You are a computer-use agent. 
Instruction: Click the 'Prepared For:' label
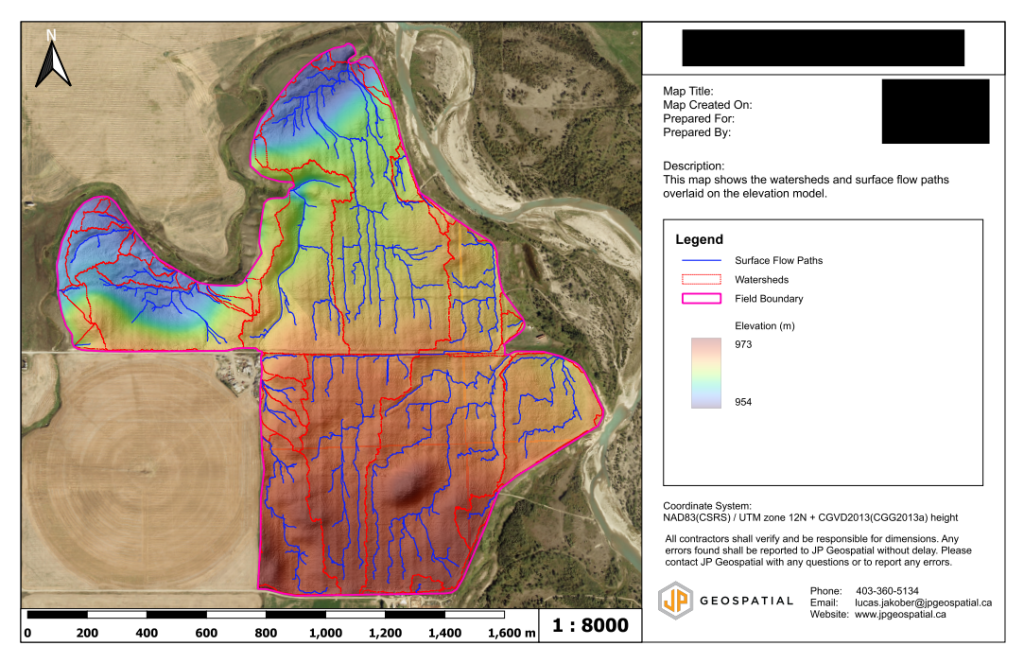[x=699, y=119]
